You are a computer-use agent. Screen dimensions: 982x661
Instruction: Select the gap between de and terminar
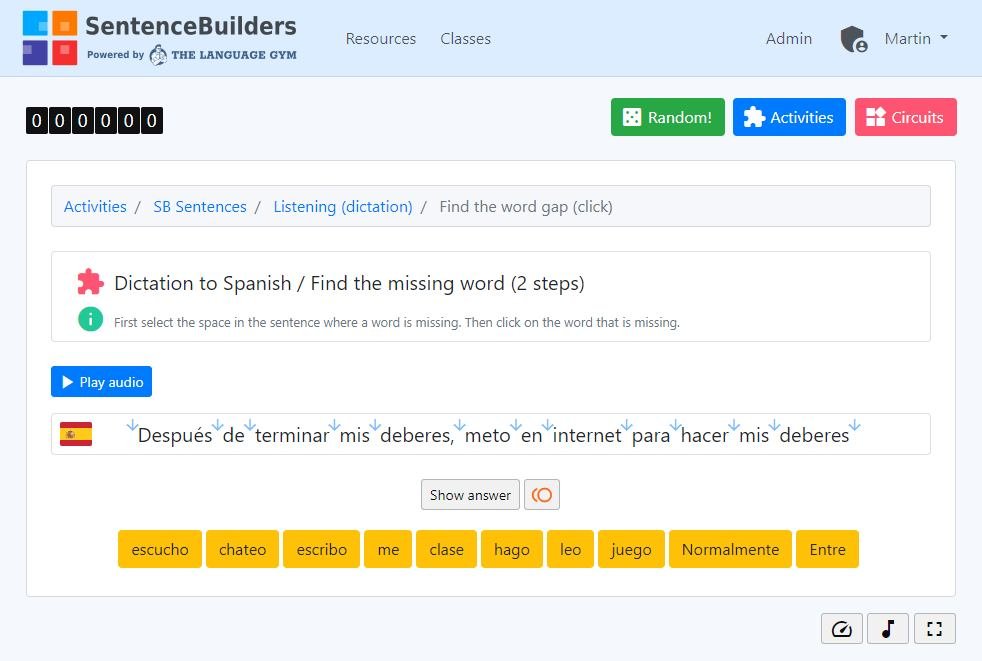pos(250,426)
